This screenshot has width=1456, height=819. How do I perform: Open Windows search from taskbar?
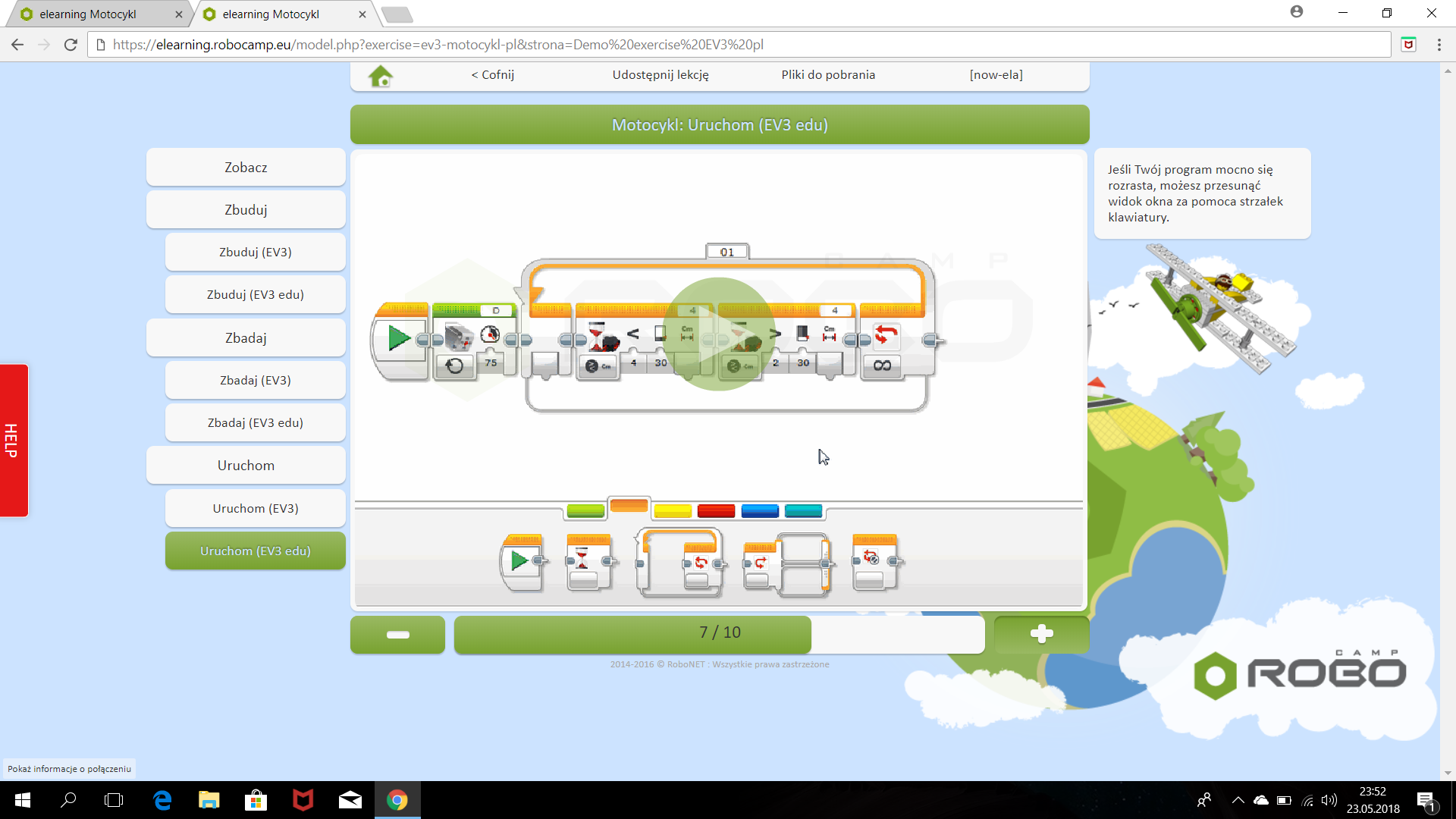(x=68, y=800)
